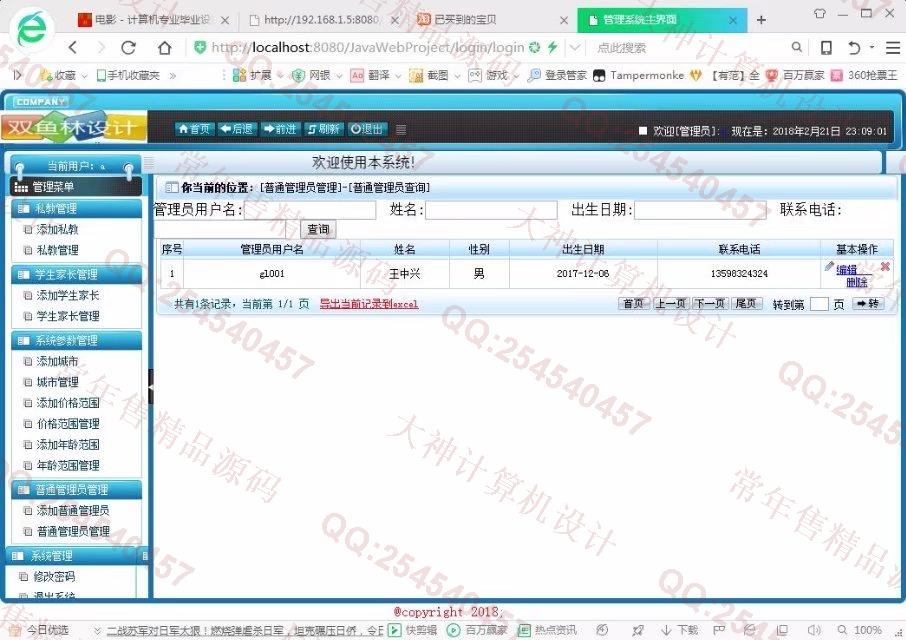Open 热点资讯 in the status bar
The height and width of the screenshot is (640, 906).
[x=547, y=630]
